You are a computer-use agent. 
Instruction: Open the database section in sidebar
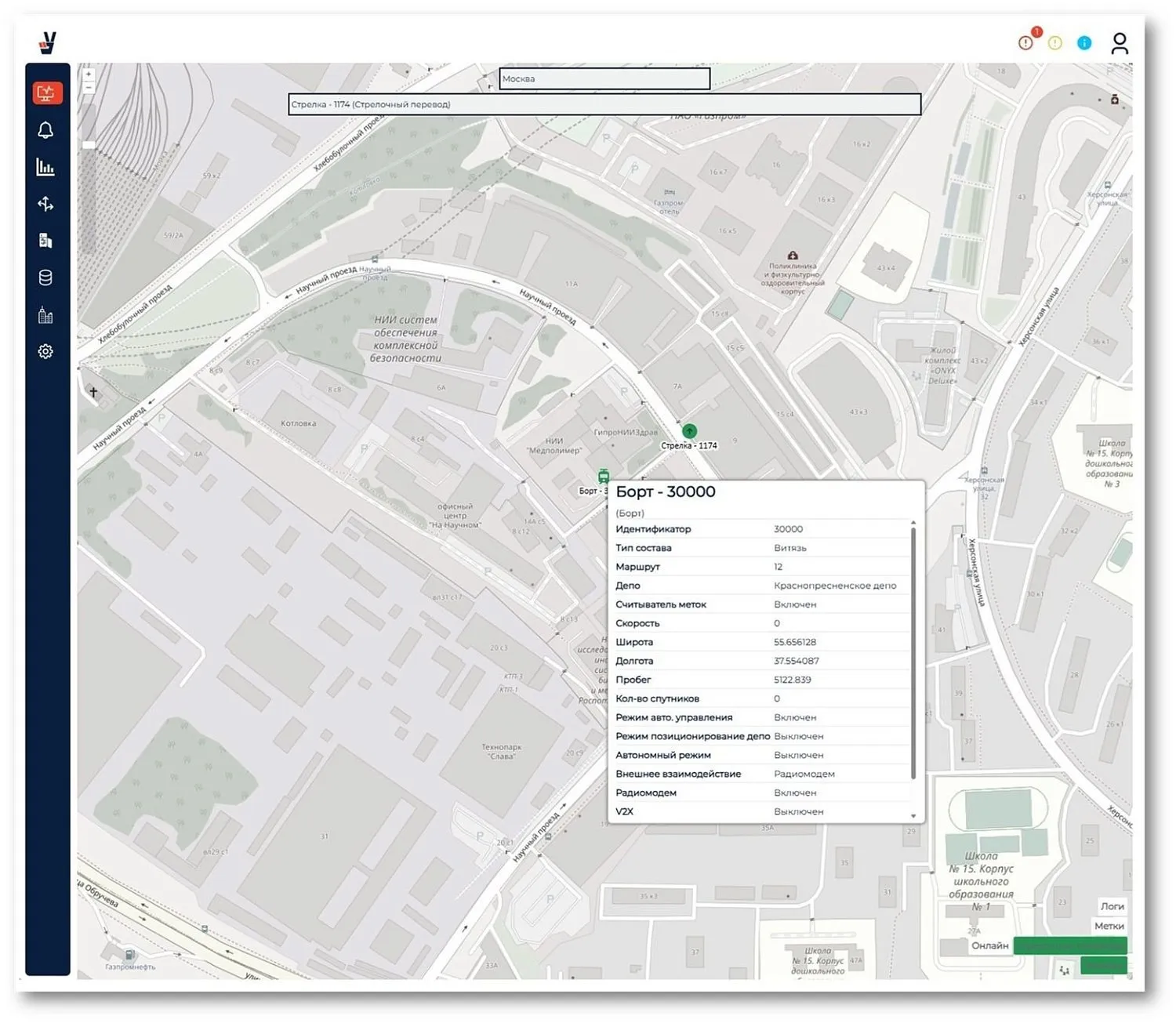45,278
